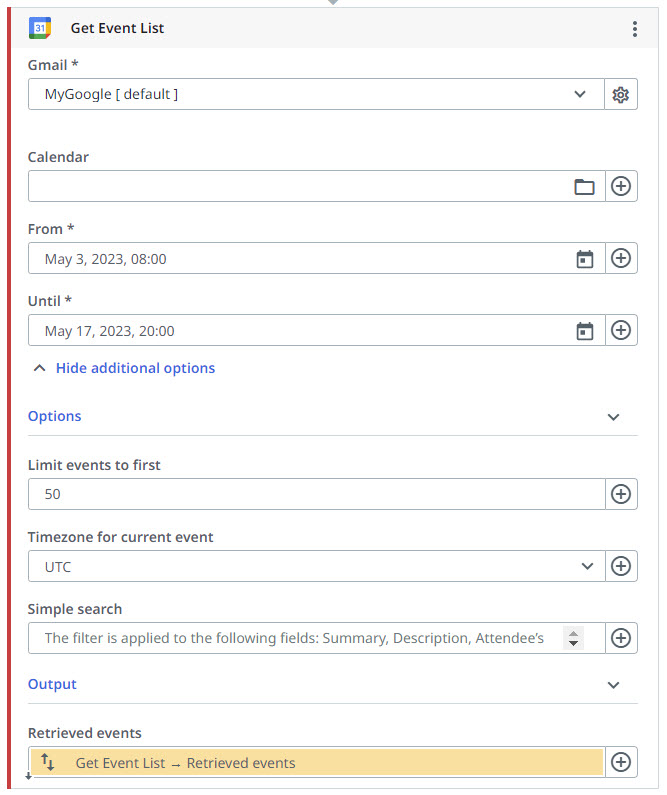Click the plus button beside Until field
Image resolution: width=667 pixels, height=795 pixels.
coord(621,331)
